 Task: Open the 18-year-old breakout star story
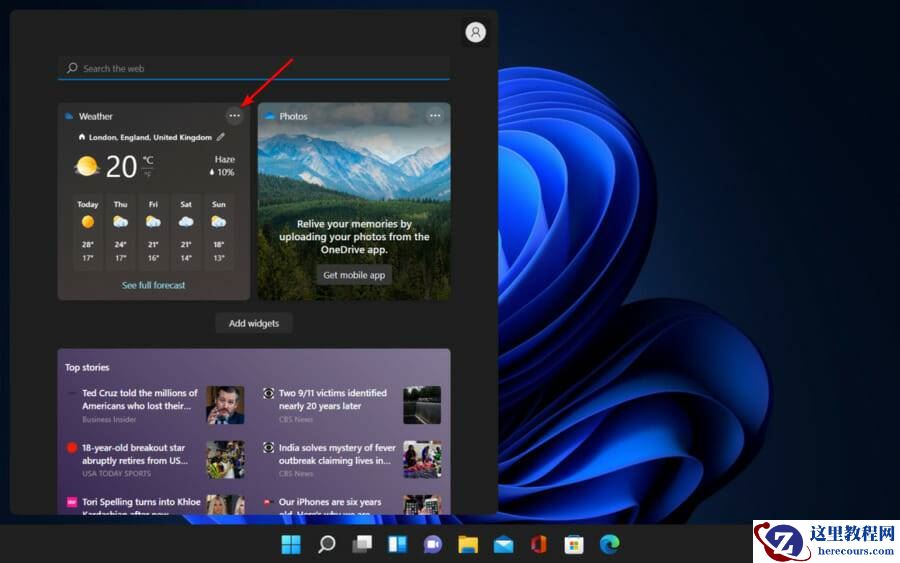pos(135,454)
